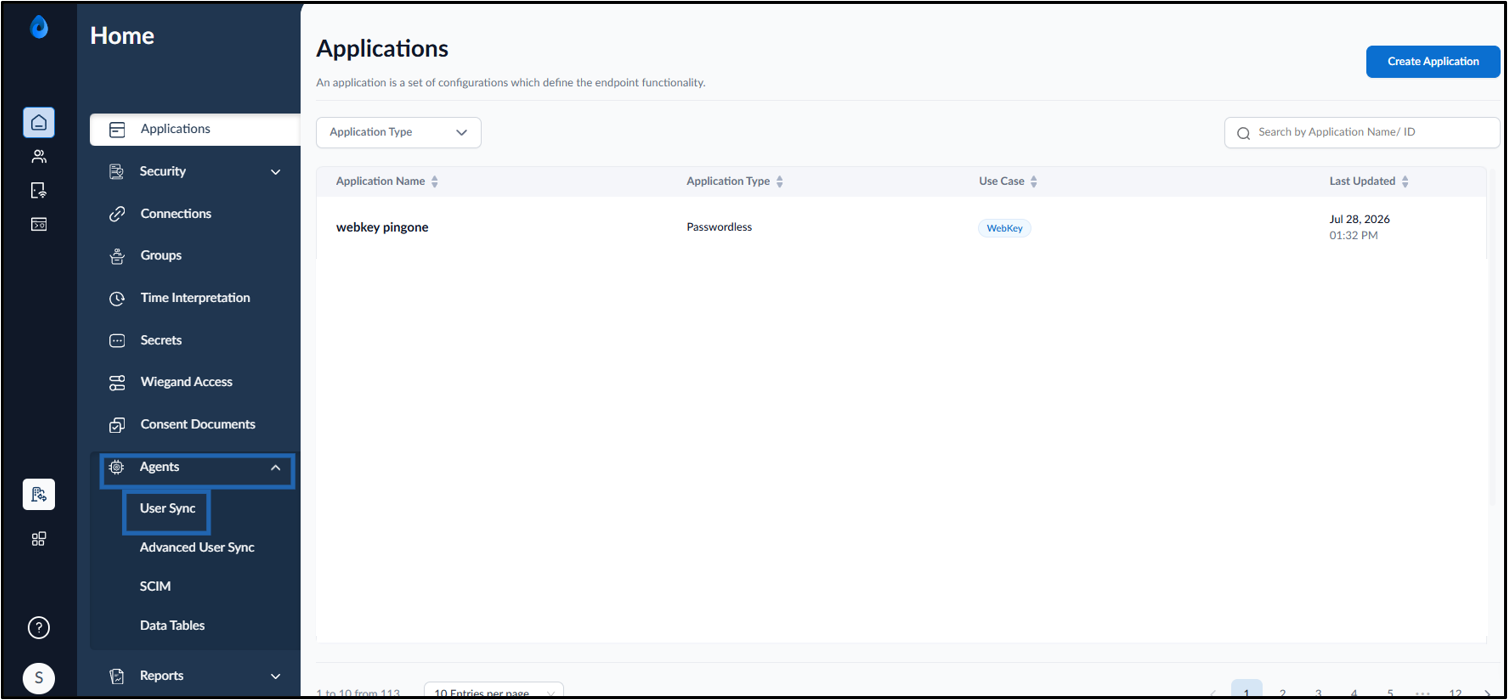This screenshot has height=700, width=1508.
Task: Go to page 4 in pagination
Action: [x=1354, y=692]
